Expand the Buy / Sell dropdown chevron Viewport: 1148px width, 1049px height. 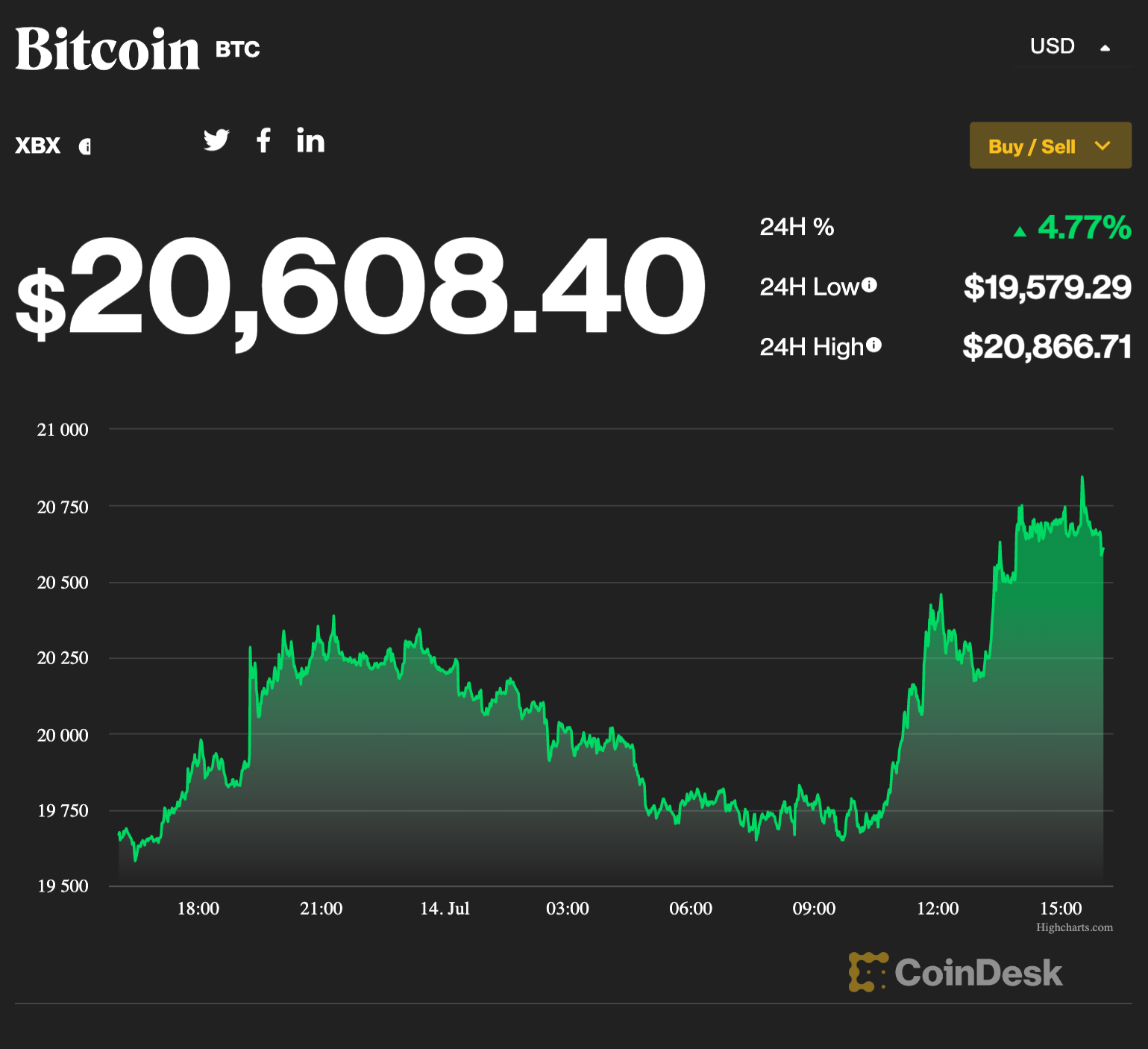1101,145
